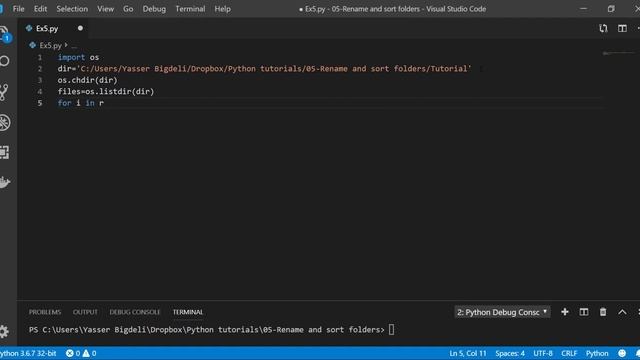Open the Debug menu
The width and height of the screenshot is (640, 360).
coord(154,9)
